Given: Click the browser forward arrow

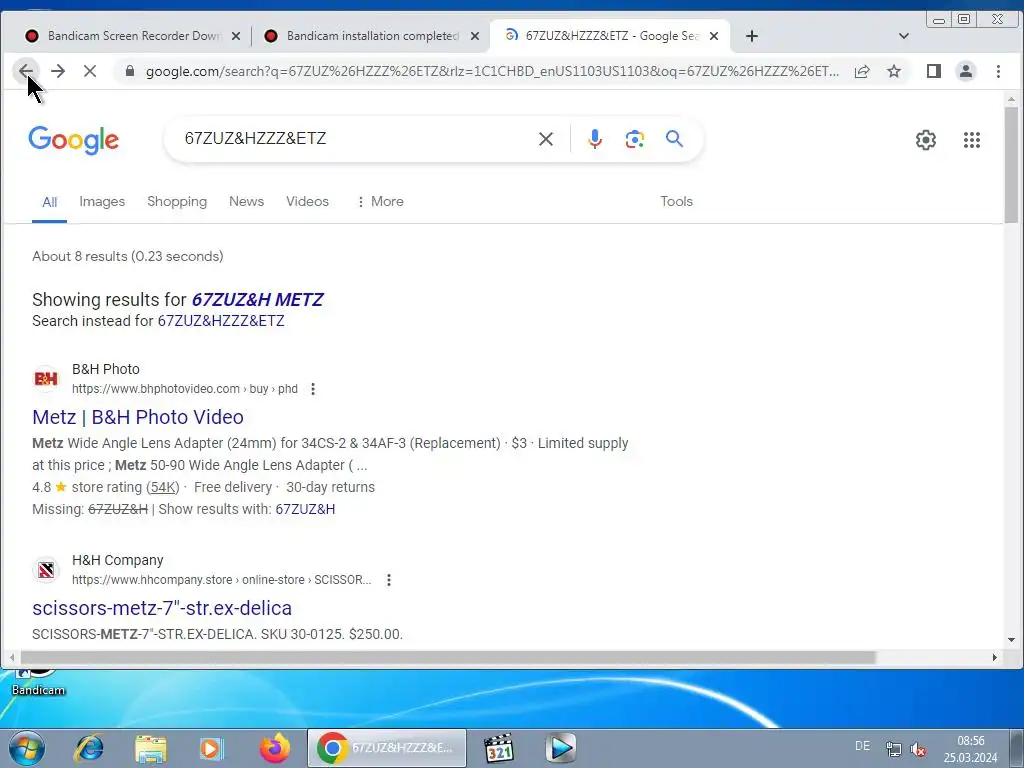Looking at the screenshot, I should [58, 71].
